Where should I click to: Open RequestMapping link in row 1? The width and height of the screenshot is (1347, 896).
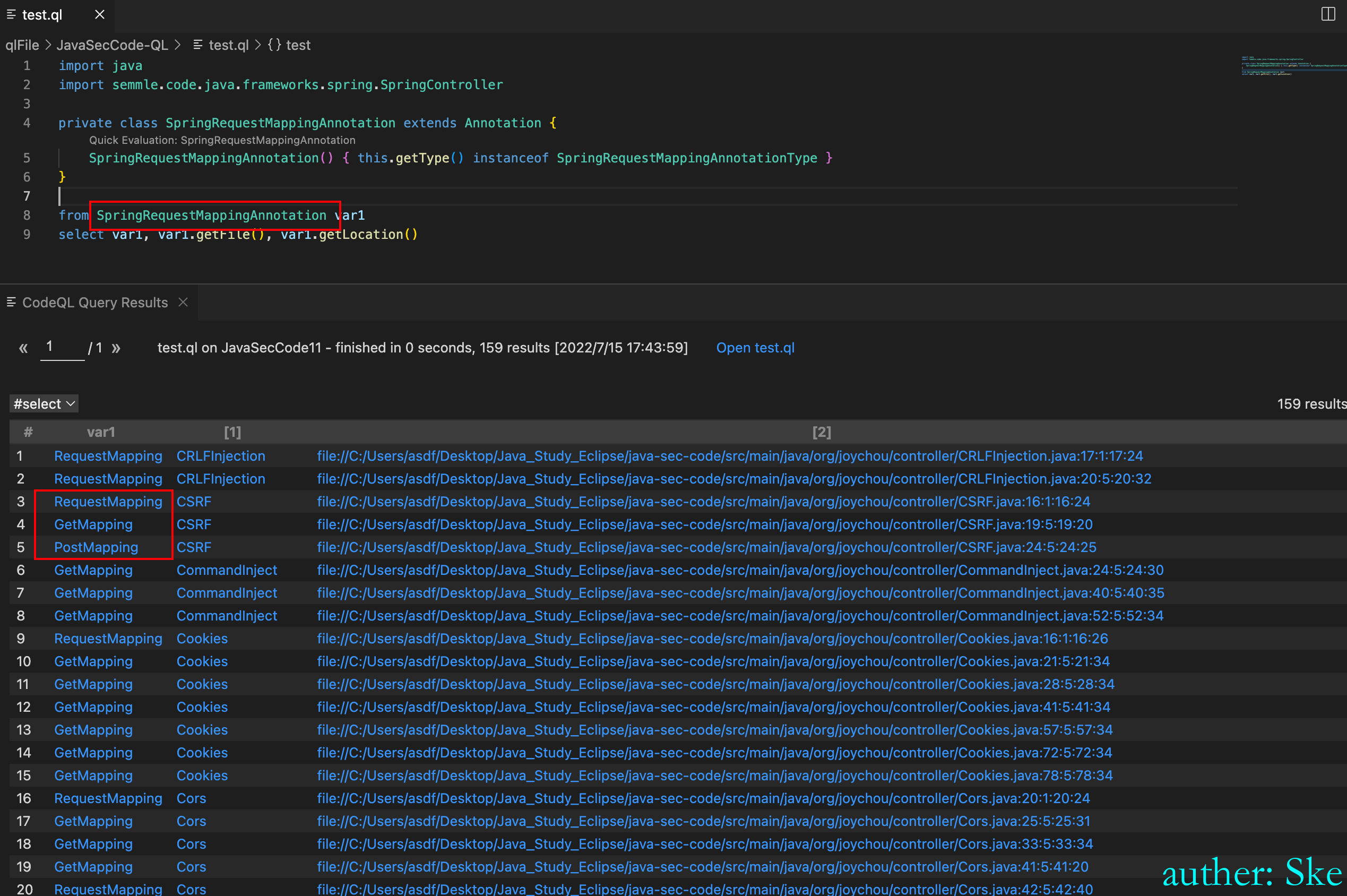pyautogui.click(x=108, y=456)
